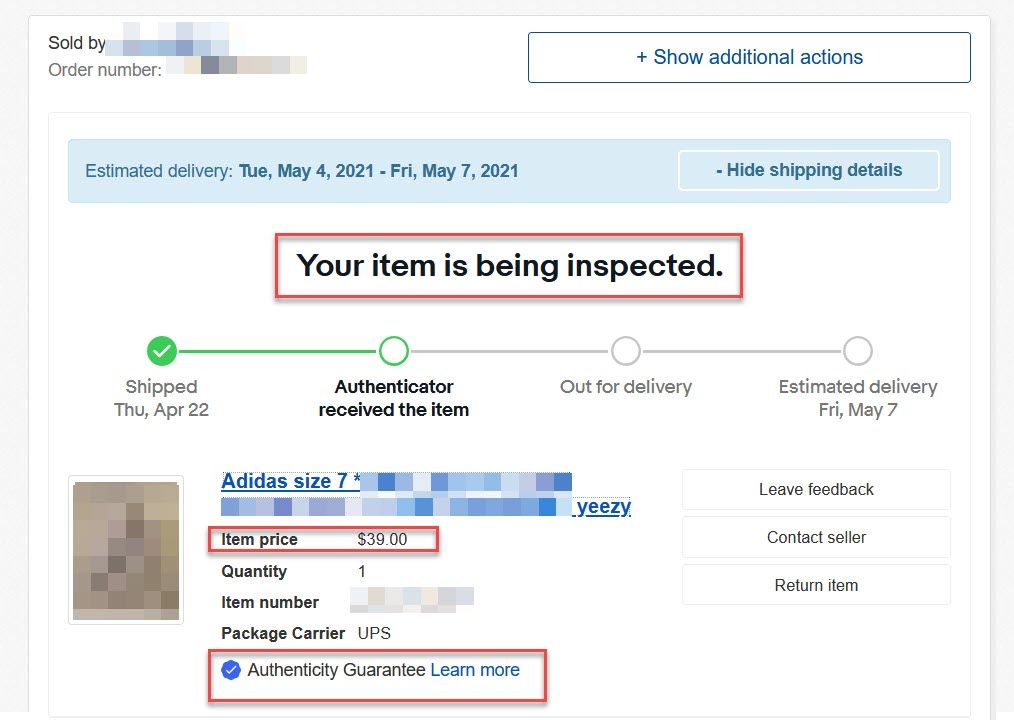
Task: Click the Estimated delivery step circle
Action: (858, 351)
